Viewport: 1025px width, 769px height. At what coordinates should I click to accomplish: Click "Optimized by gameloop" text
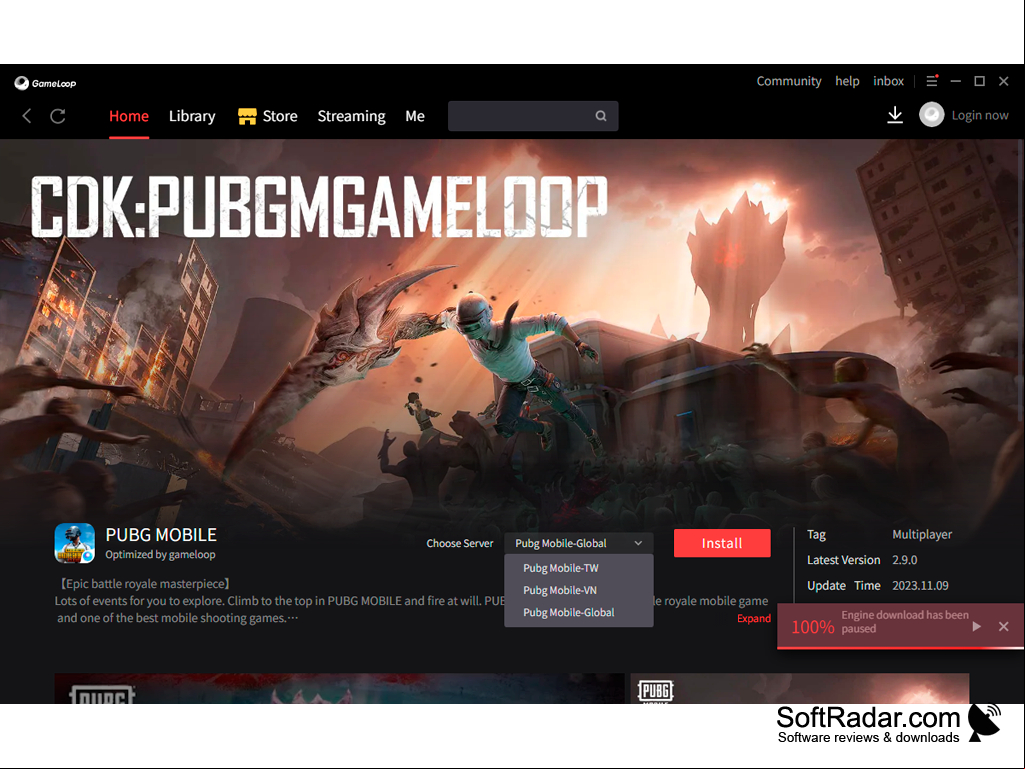[160, 555]
